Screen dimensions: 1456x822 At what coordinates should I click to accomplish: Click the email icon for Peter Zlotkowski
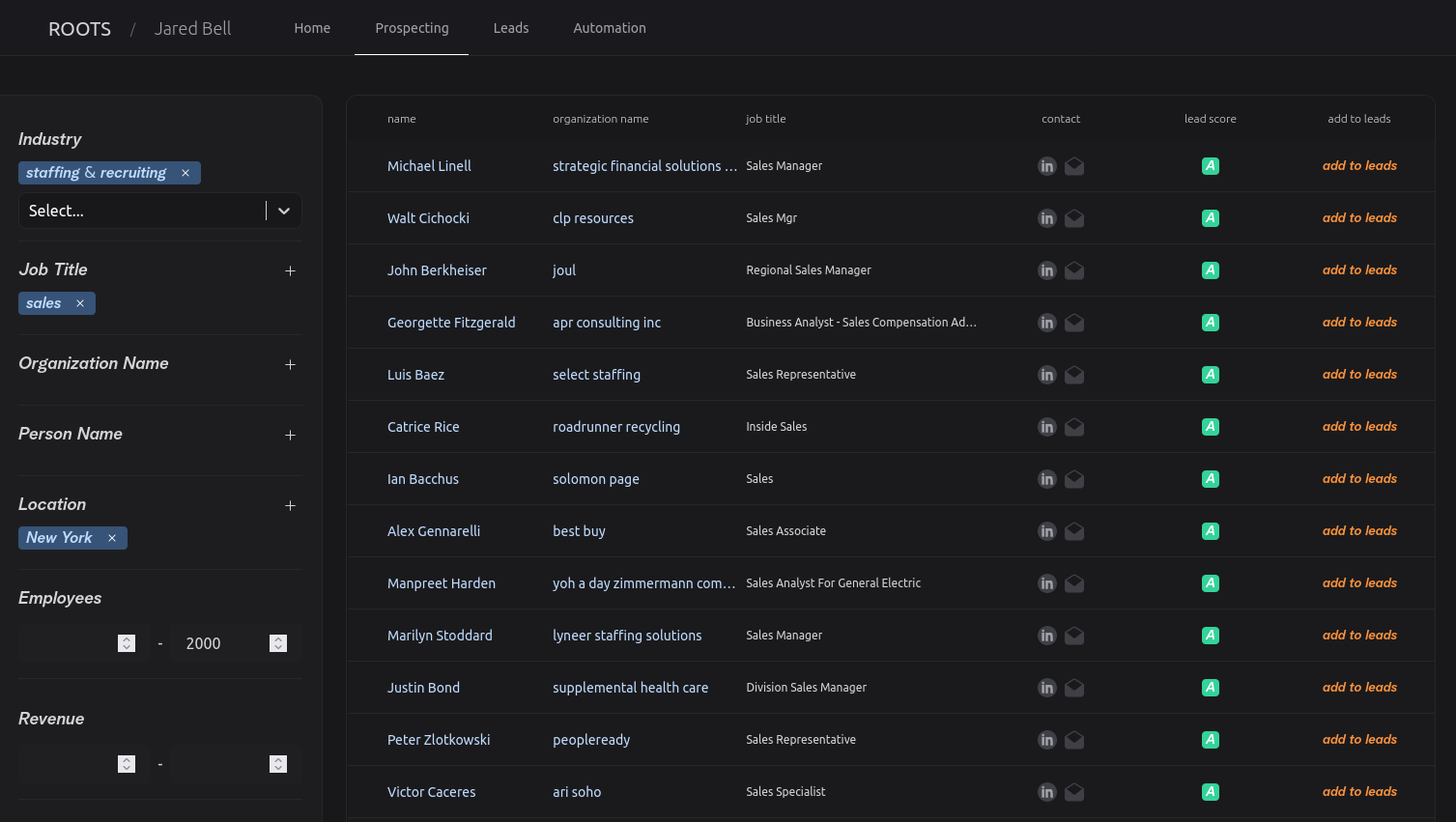pyautogui.click(x=1074, y=739)
